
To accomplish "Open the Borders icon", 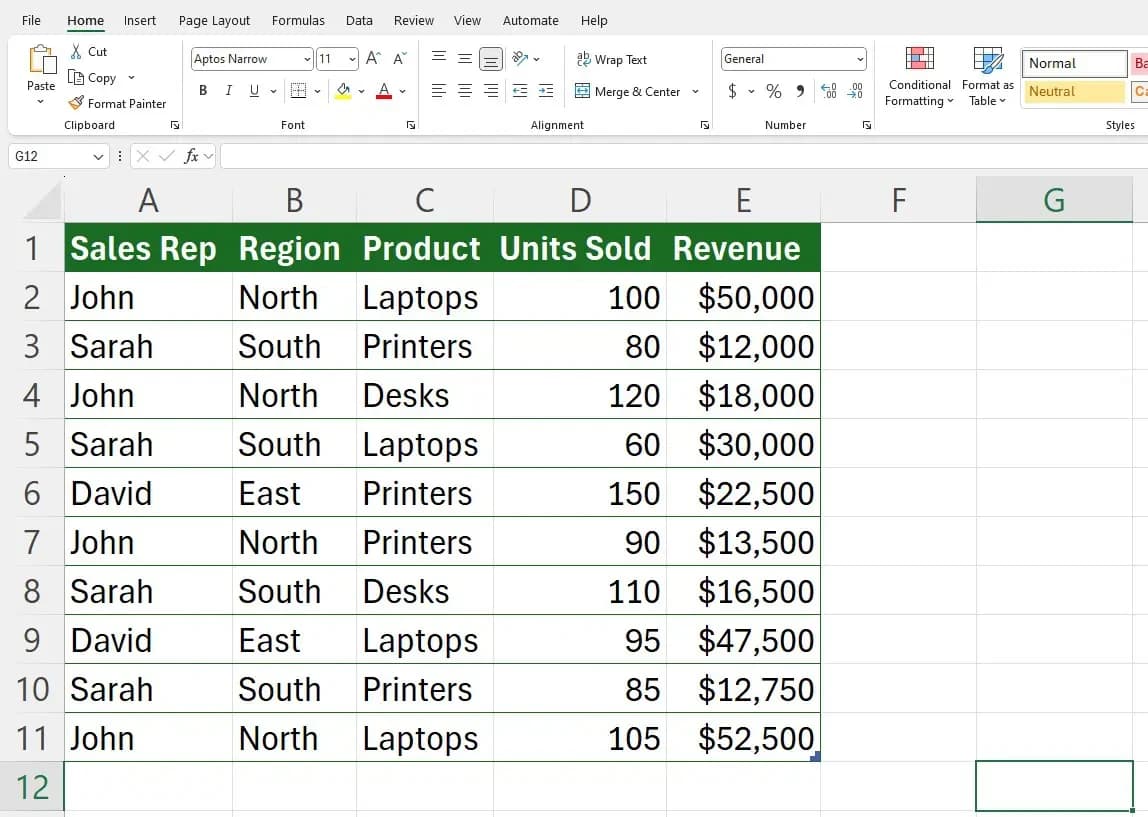I will pos(298,91).
